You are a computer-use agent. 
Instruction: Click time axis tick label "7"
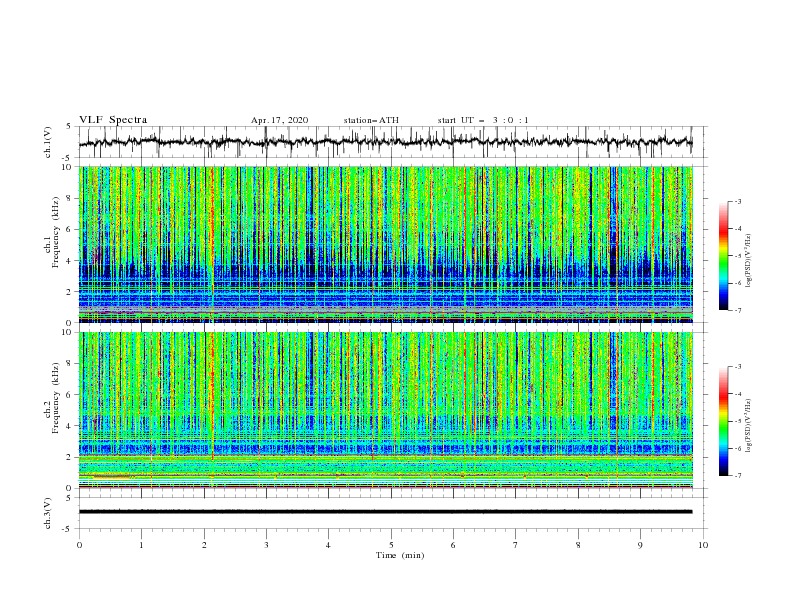click(x=516, y=545)
